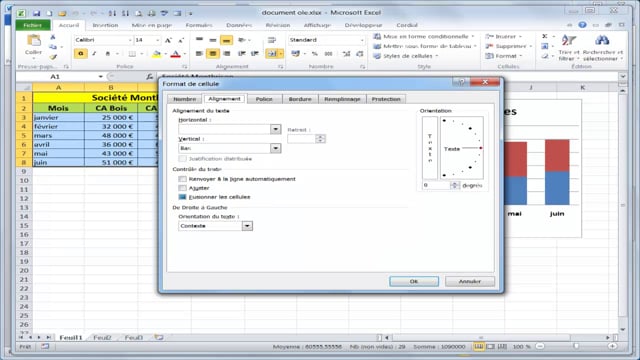Viewport: 640px width, 360px height.
Task: Click the janvier cell in column A
Action: click(x=58, y=117)
